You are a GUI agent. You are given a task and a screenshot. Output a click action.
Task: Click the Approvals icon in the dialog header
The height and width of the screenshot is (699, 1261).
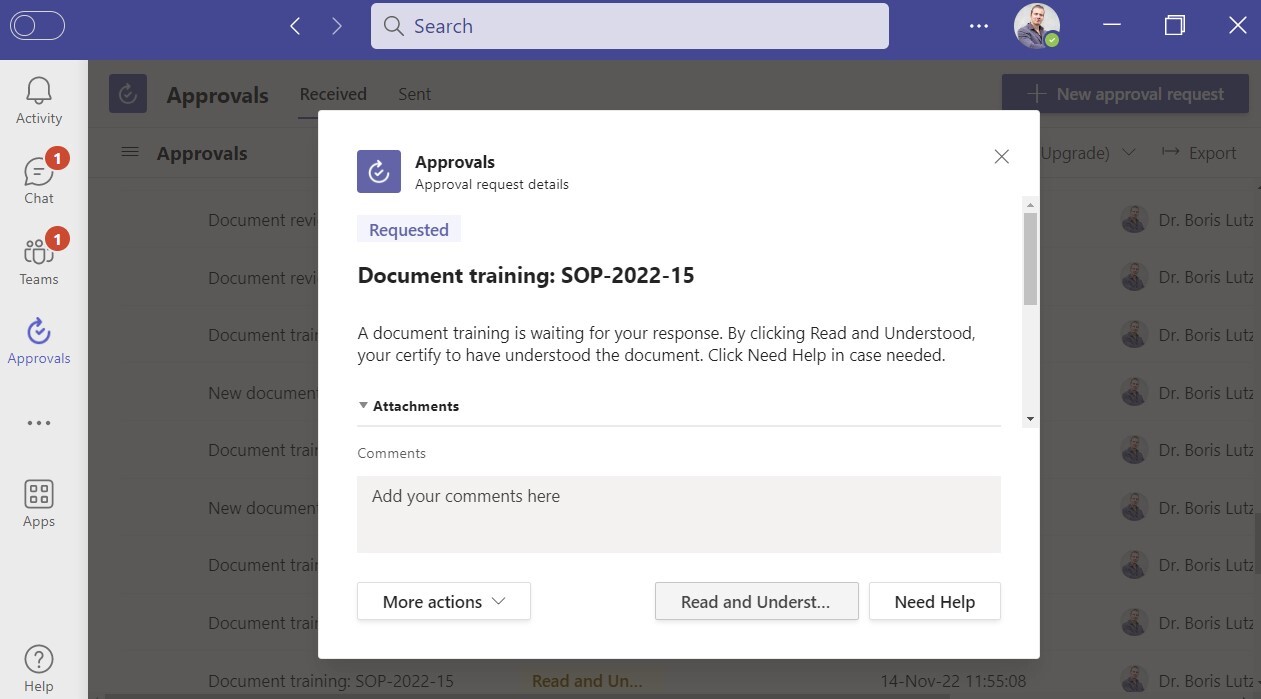coord(379,171)
